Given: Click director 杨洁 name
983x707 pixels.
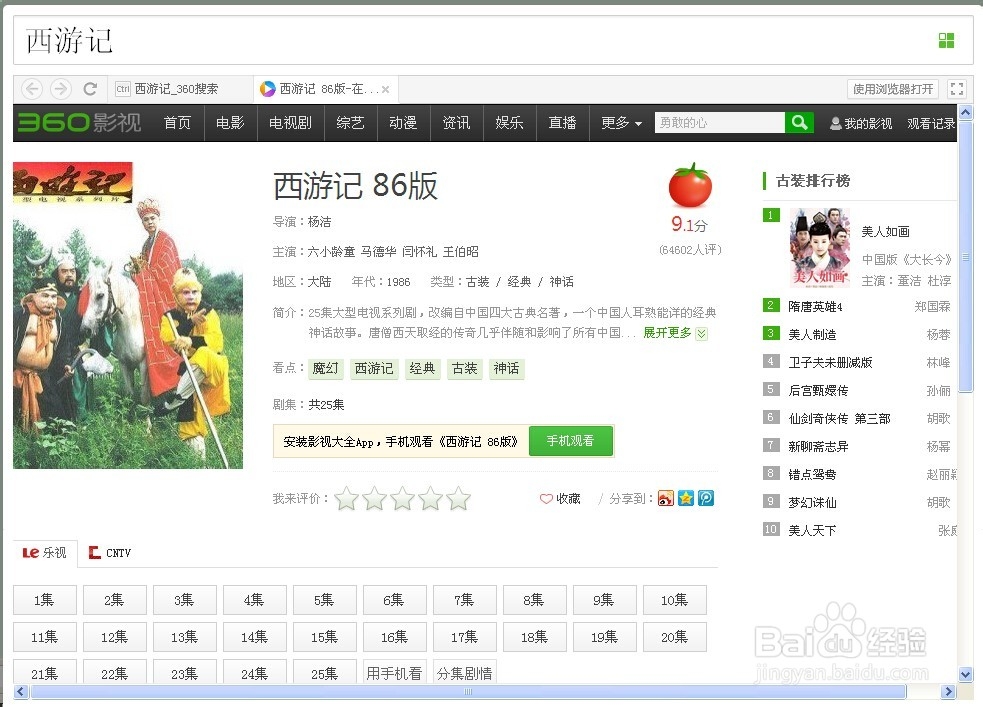Looking at the screenshot, I should click(x=319, y=222).
